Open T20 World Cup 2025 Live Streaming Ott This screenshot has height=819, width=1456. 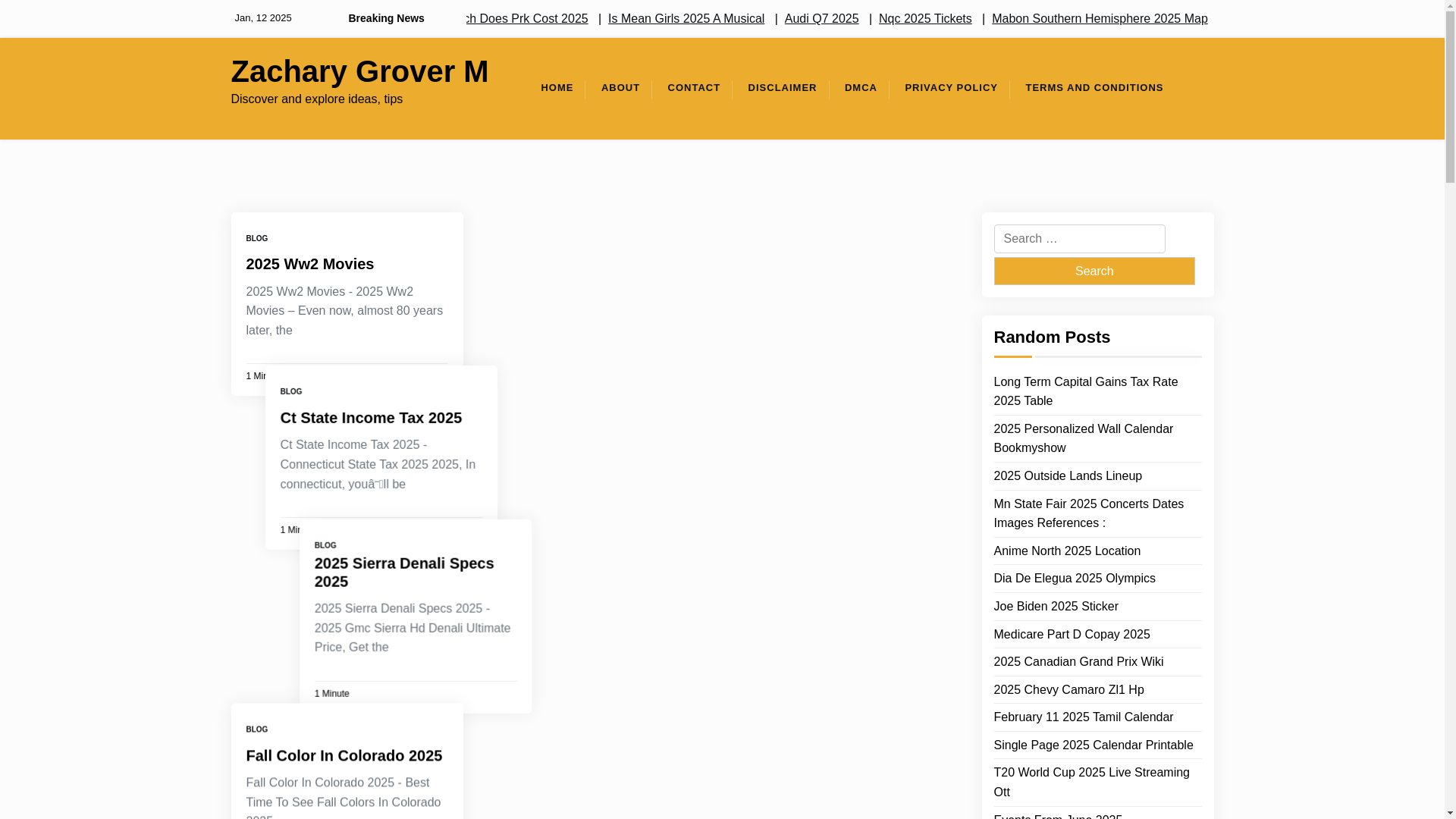1091,782
